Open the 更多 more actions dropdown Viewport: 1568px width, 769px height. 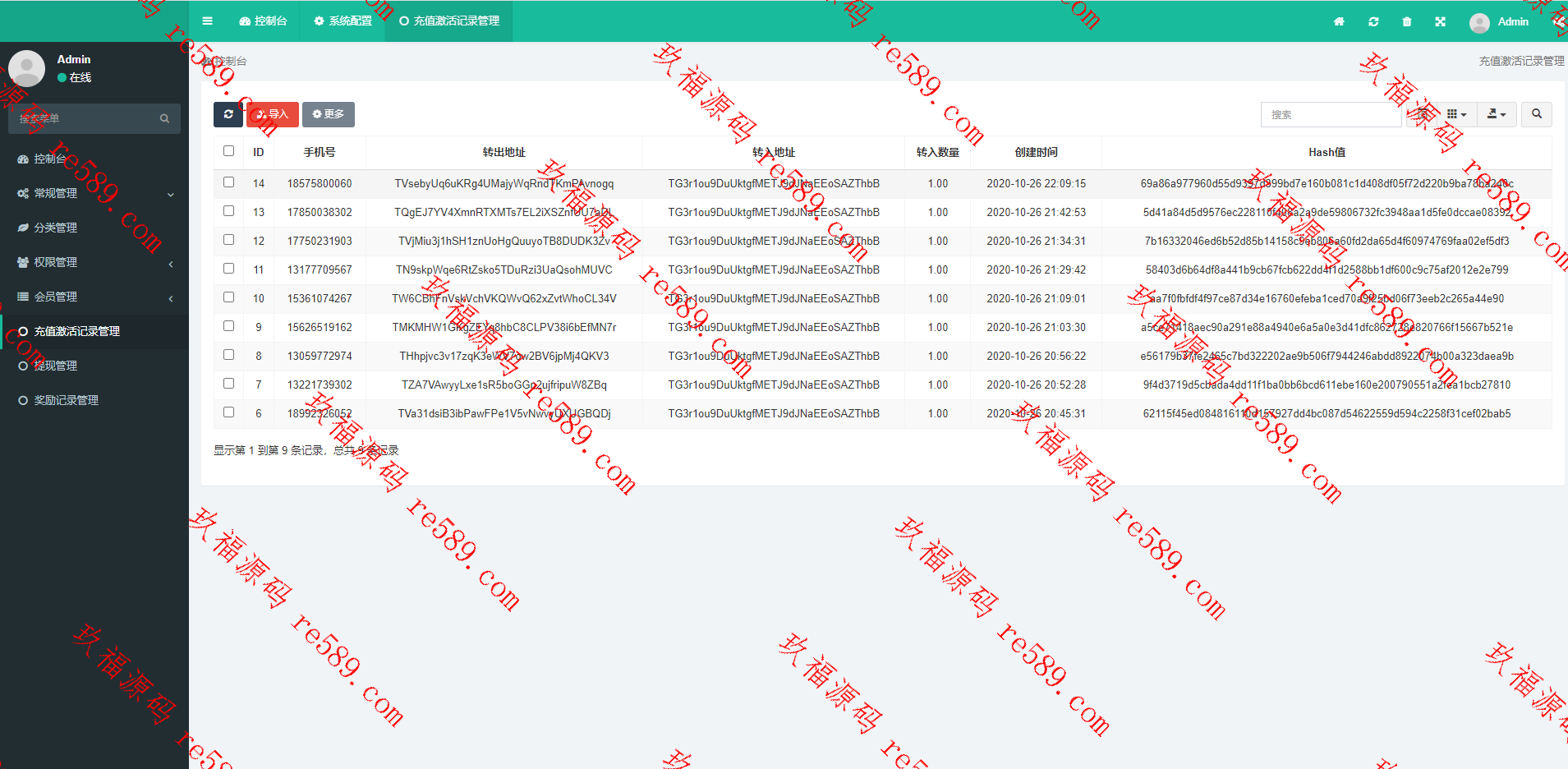[329, 114]
